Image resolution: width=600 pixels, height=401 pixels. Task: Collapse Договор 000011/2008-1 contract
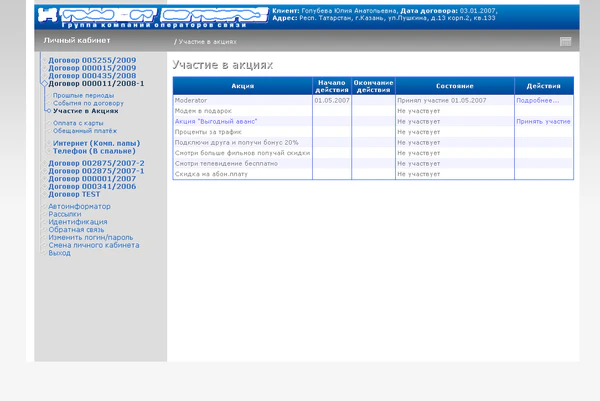pos(43,84)
